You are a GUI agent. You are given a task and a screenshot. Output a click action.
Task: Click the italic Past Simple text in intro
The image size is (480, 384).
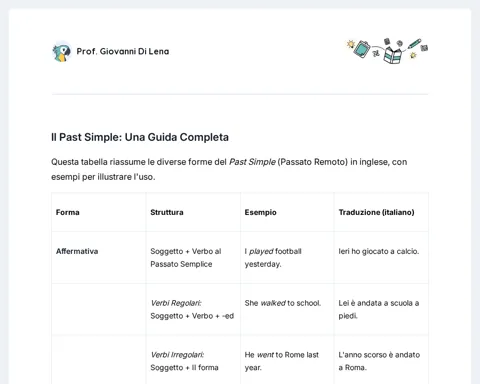coord(252,162)
